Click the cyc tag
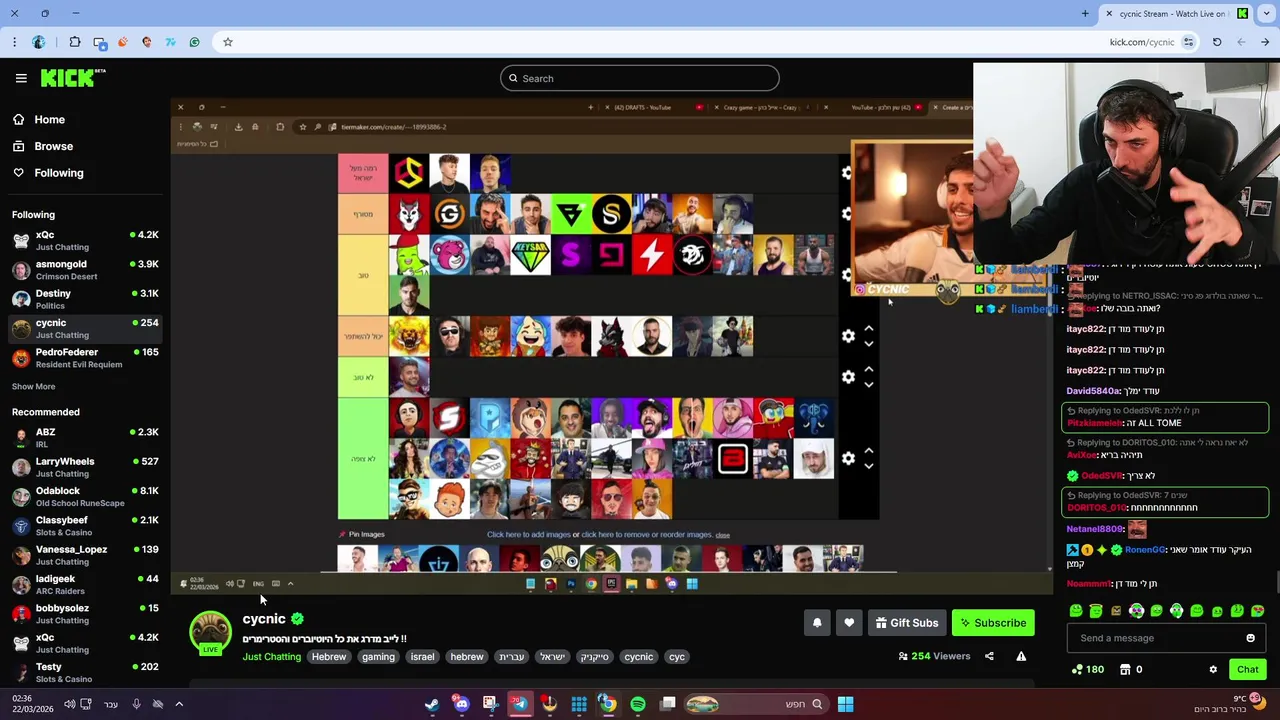This screenshot has height=720, width=1280. coord(677,657)
